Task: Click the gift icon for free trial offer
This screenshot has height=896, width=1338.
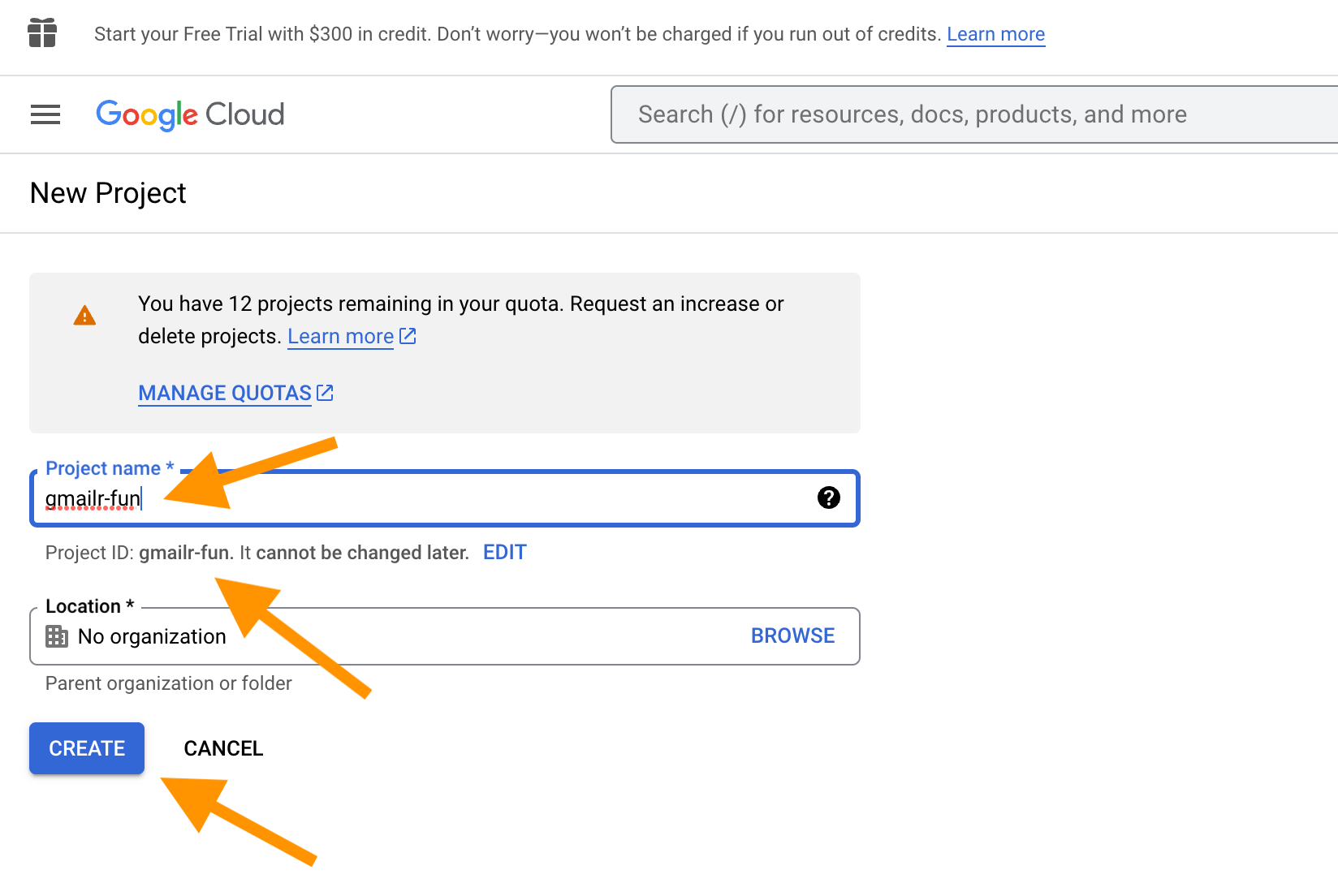Action: (x=41, y=33)
